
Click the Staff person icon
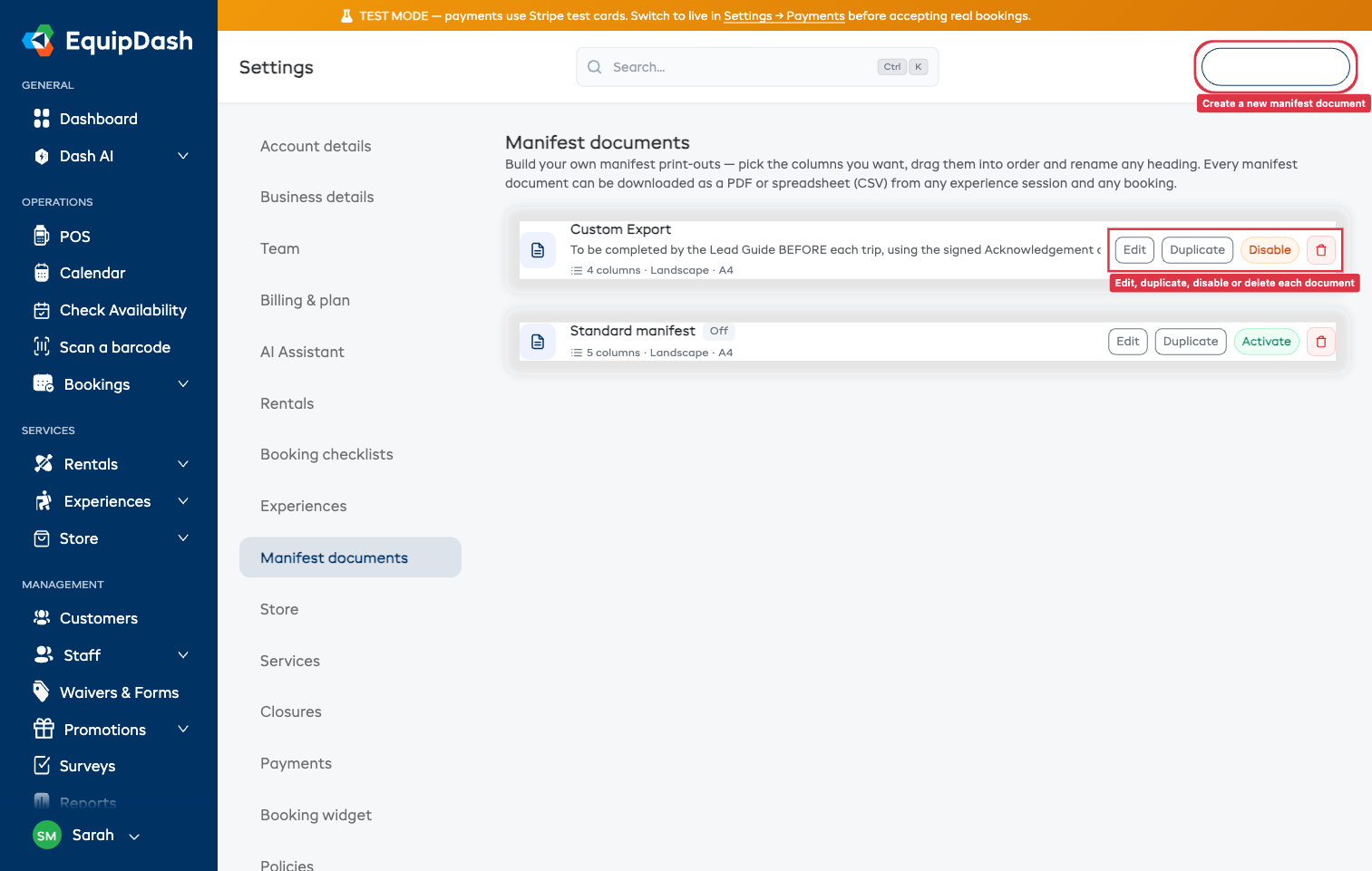[x=44, y=654]
